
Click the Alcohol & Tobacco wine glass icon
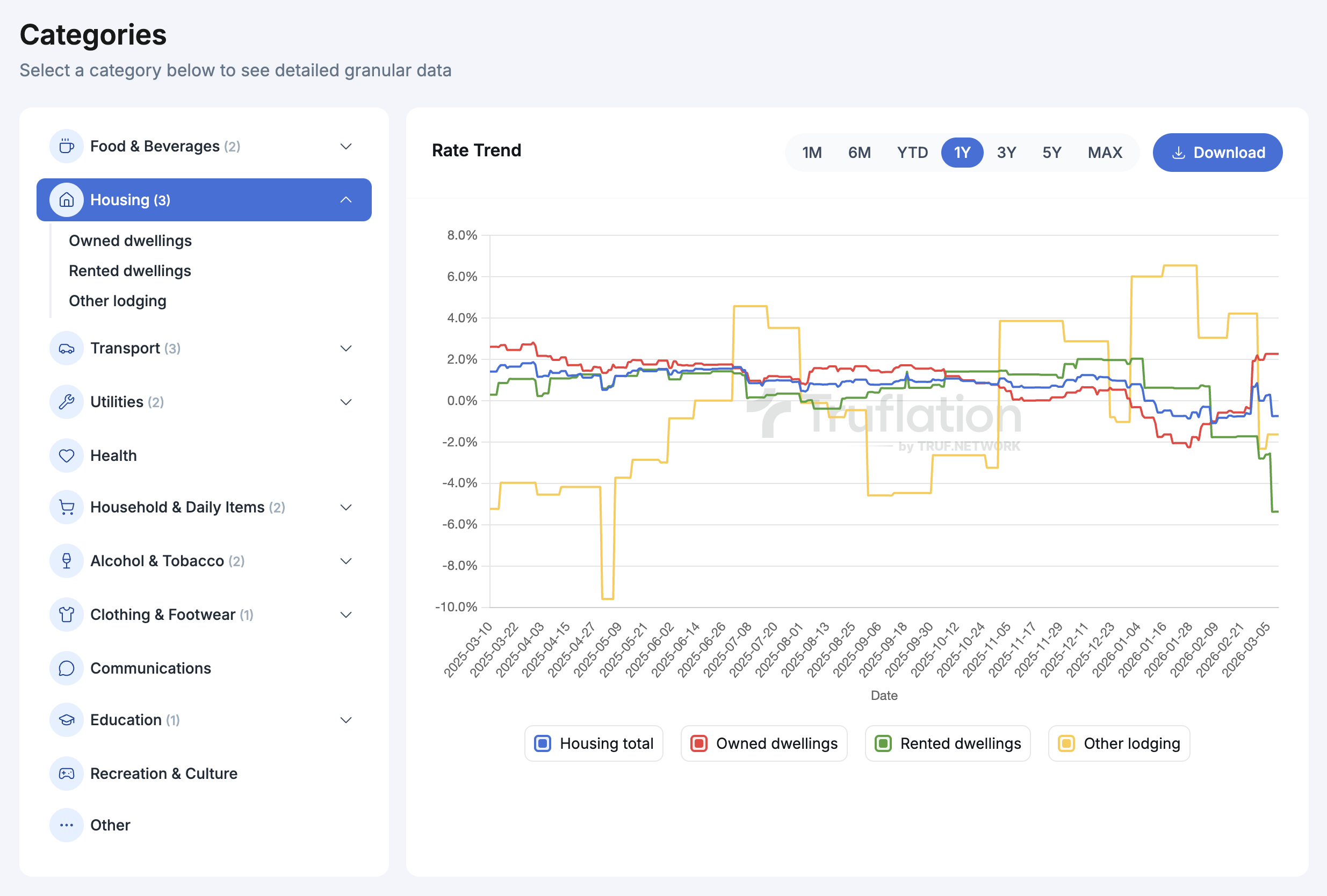66,561
